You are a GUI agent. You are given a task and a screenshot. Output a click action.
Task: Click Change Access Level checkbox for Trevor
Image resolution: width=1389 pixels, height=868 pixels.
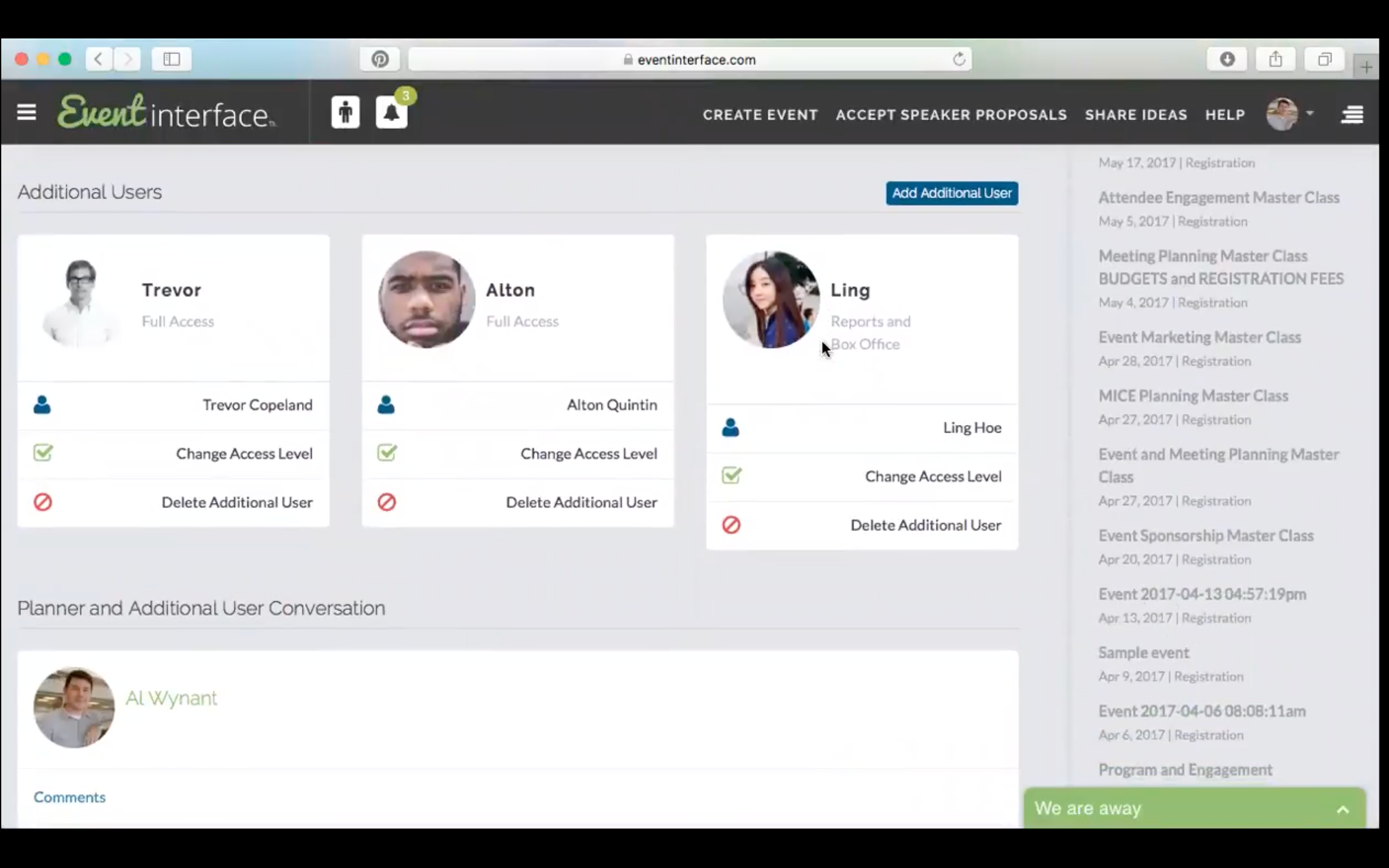click(43, 453)
